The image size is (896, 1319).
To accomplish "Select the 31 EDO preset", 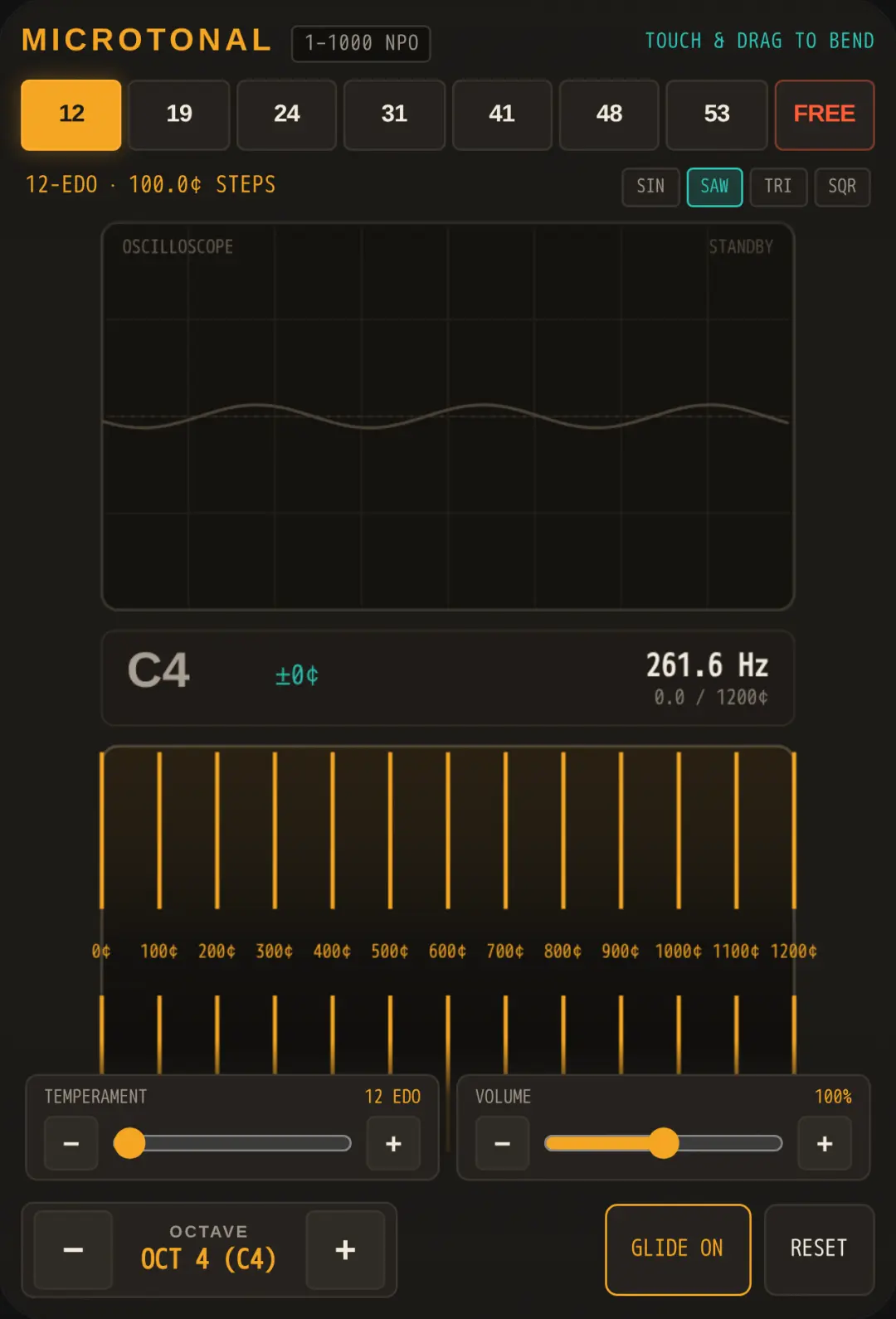I will coord(394,114).
